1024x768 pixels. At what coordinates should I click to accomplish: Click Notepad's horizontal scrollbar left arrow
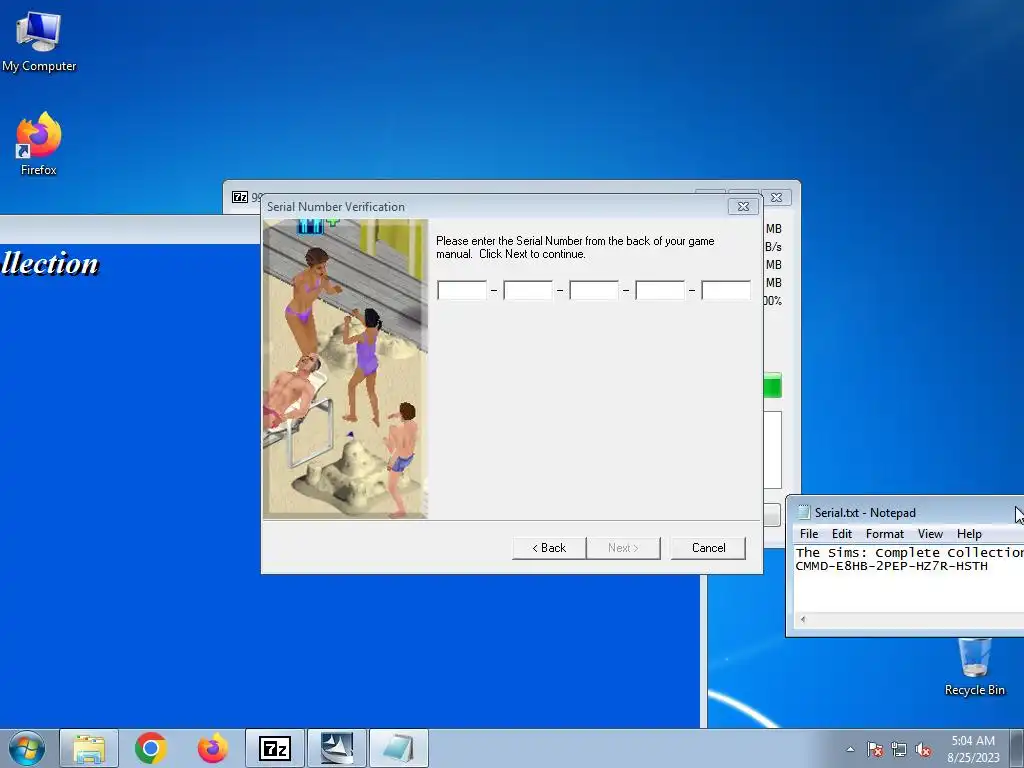(x=803, y=620)
